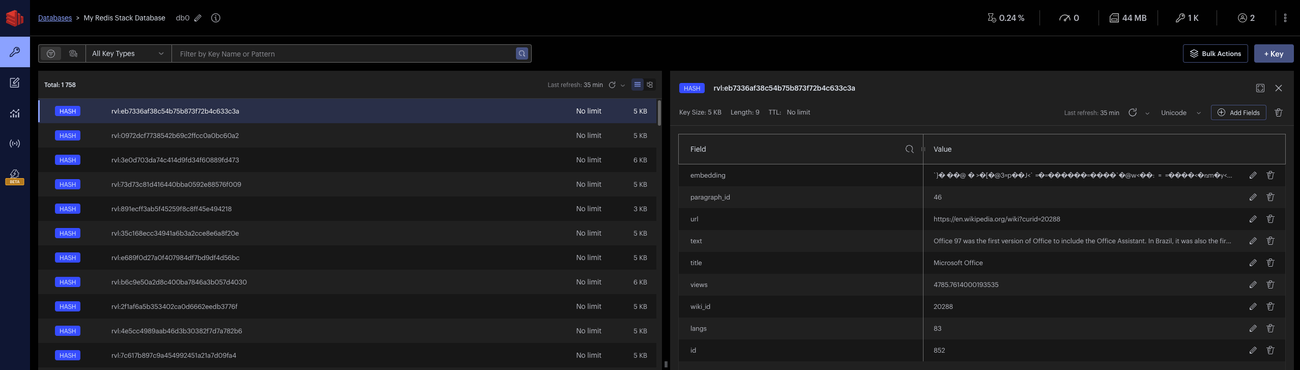
Task: Open the Pub/Sub sidebar icon
Action: [x=14, y=143]
